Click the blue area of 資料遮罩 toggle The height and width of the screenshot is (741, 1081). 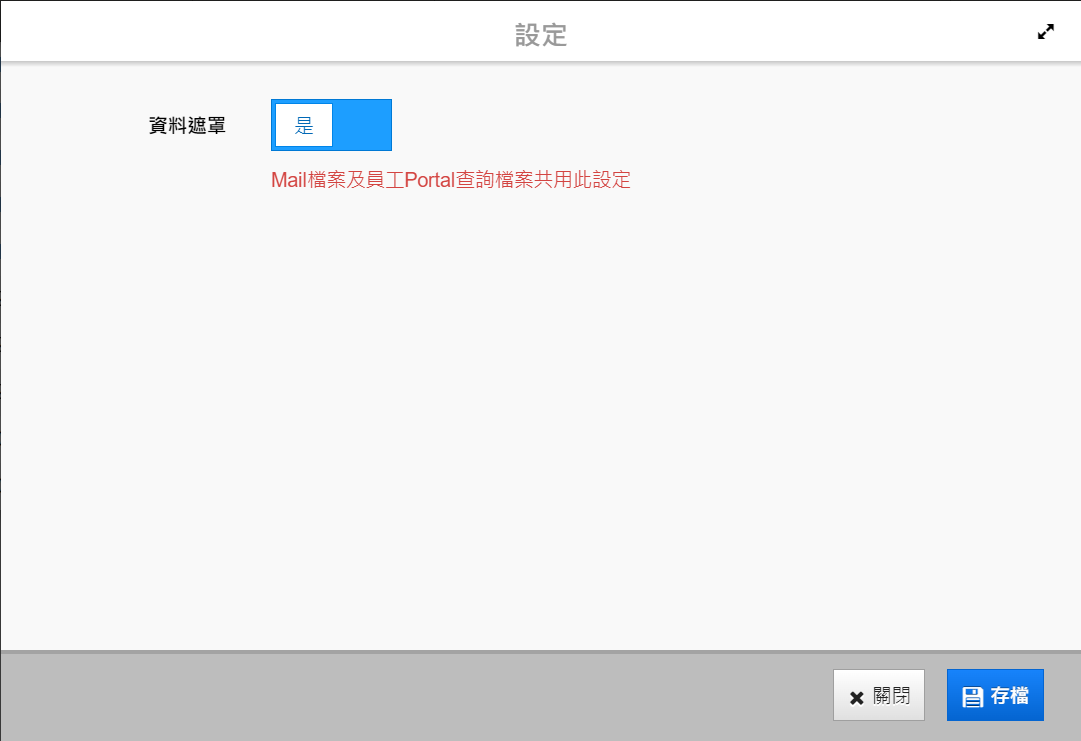click(362, 125)
